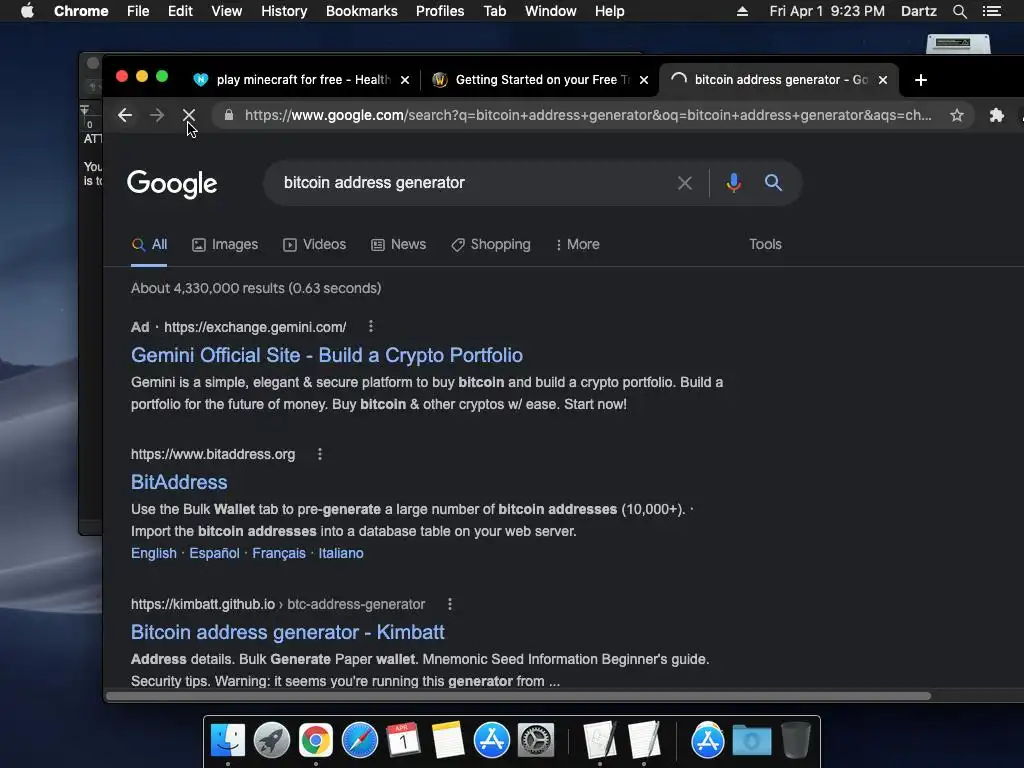
Task: Open Finder from the Dock
Action: click(x=228, y=740)
